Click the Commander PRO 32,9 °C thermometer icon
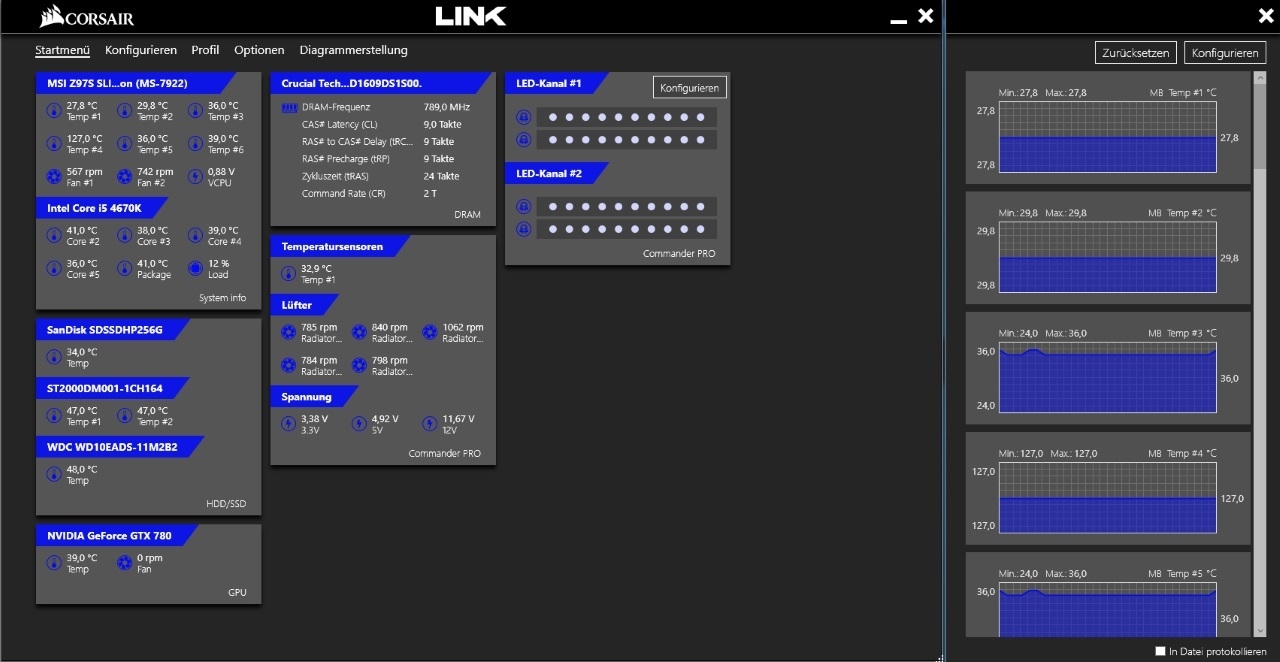Viewport: 1280px width, 662px height. point(288,274)
